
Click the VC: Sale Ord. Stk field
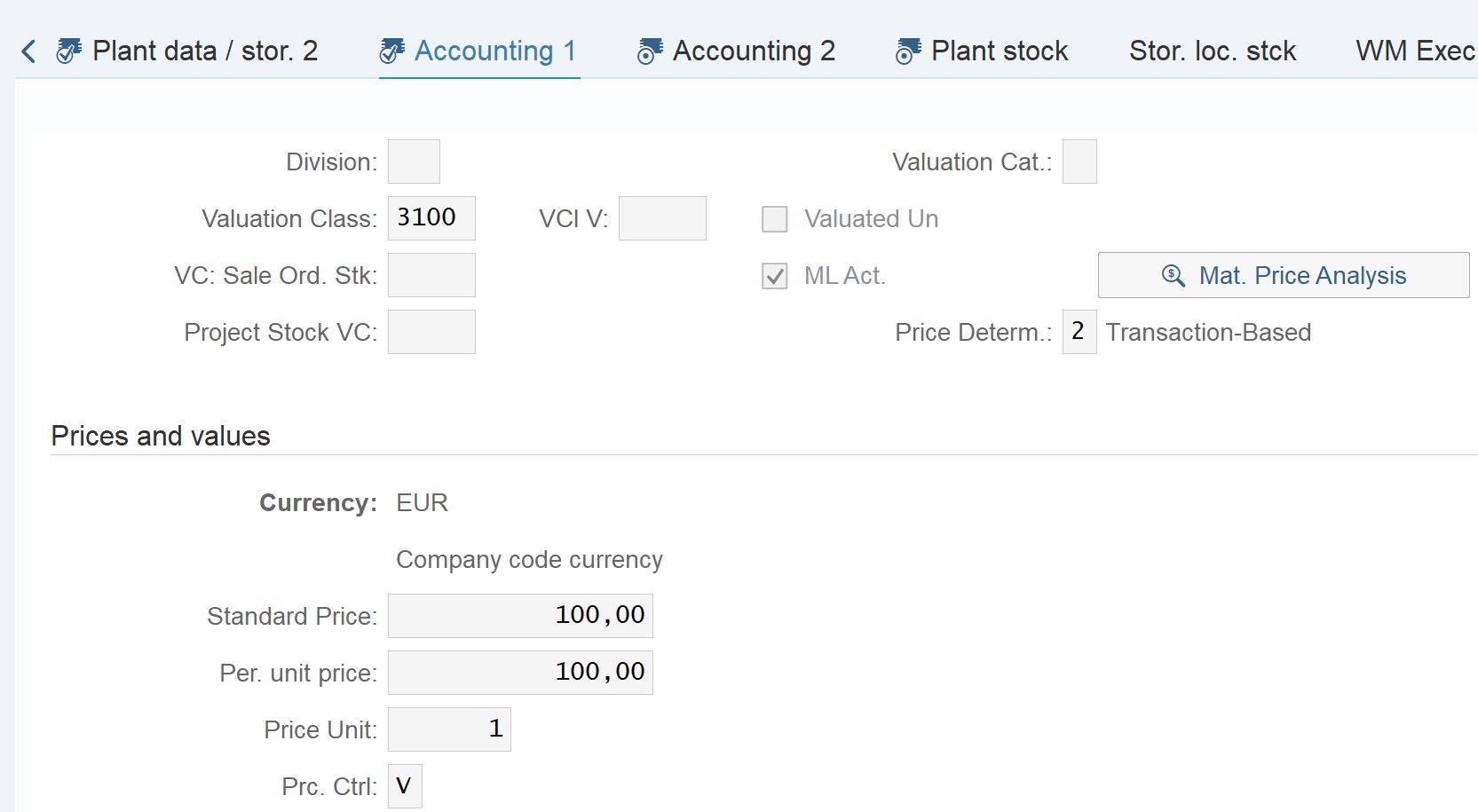pos(431,275)
